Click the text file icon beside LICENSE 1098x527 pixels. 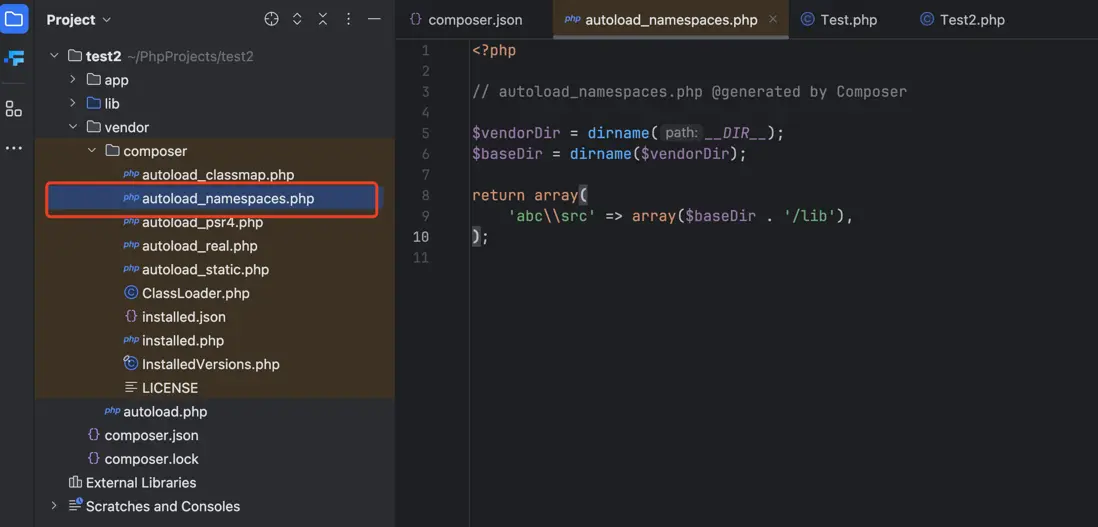pos(130,388)
